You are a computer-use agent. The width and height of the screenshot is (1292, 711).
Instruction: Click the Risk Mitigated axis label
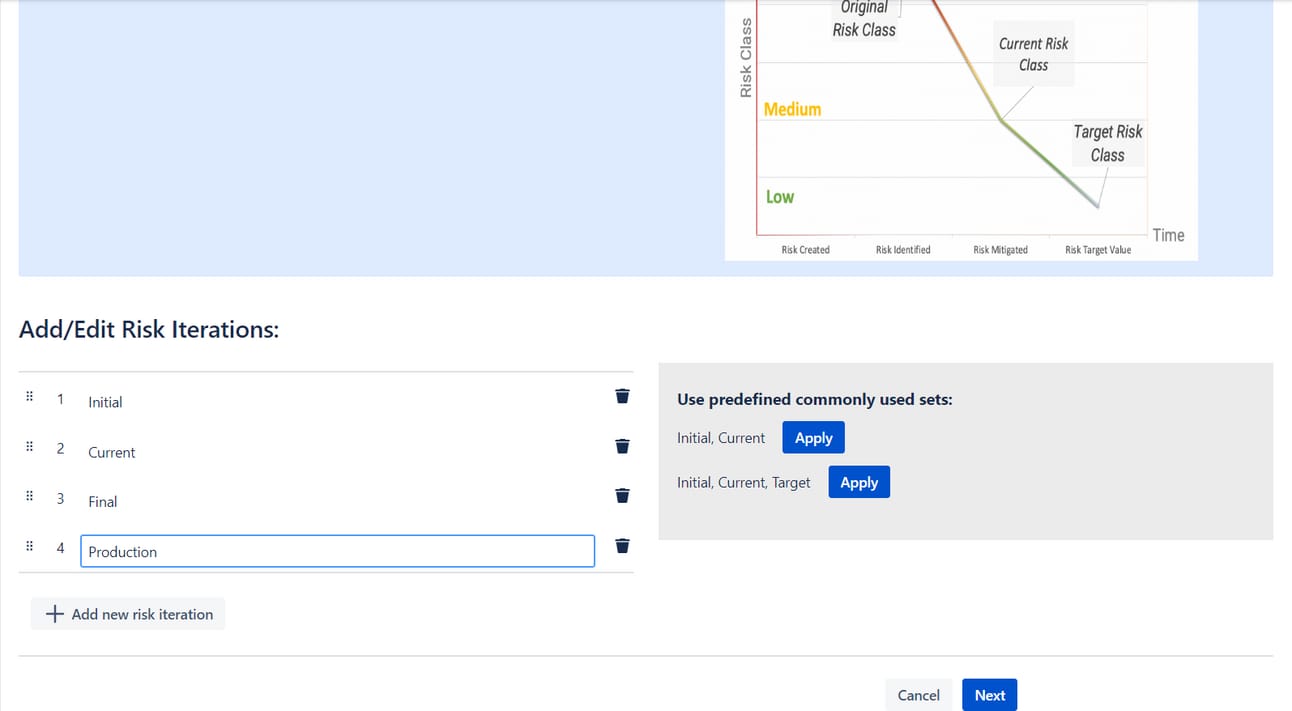1000,250
